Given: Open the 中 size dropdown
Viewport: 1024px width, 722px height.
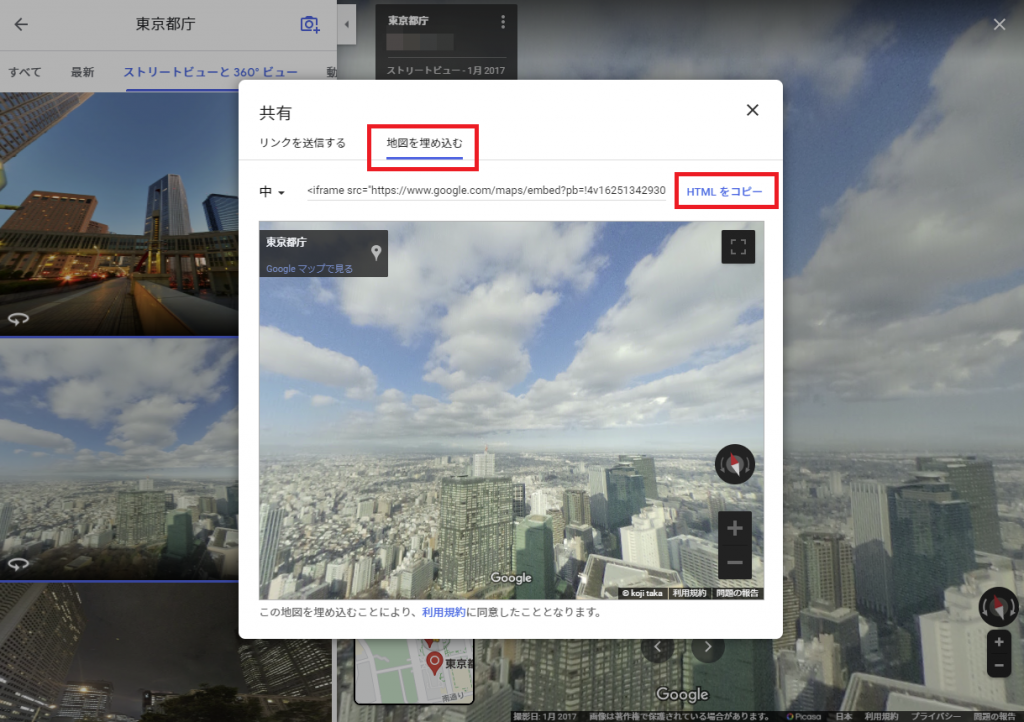Looking at the screenshot, I should [x=272, y=192].
